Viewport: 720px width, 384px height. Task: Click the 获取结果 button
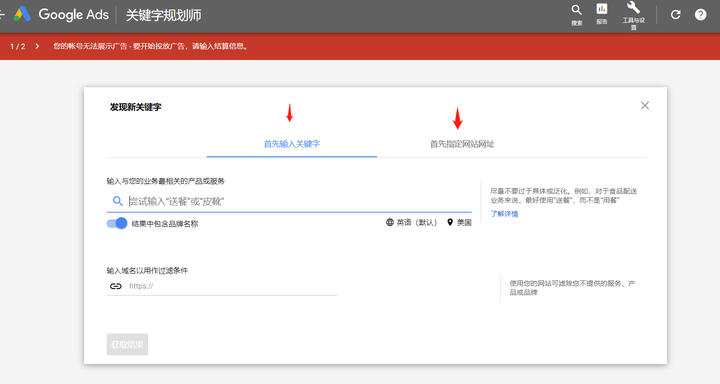point(127,344)
